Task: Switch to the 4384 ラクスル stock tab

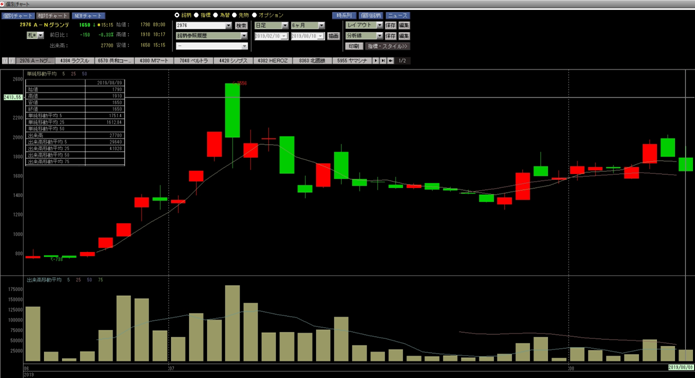Action: [x=75, y=61]
